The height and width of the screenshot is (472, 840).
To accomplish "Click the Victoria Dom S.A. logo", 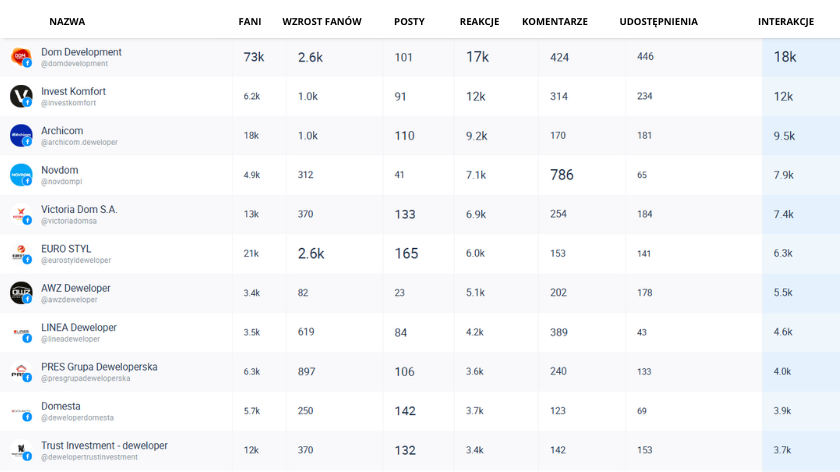I will (21, 214).
